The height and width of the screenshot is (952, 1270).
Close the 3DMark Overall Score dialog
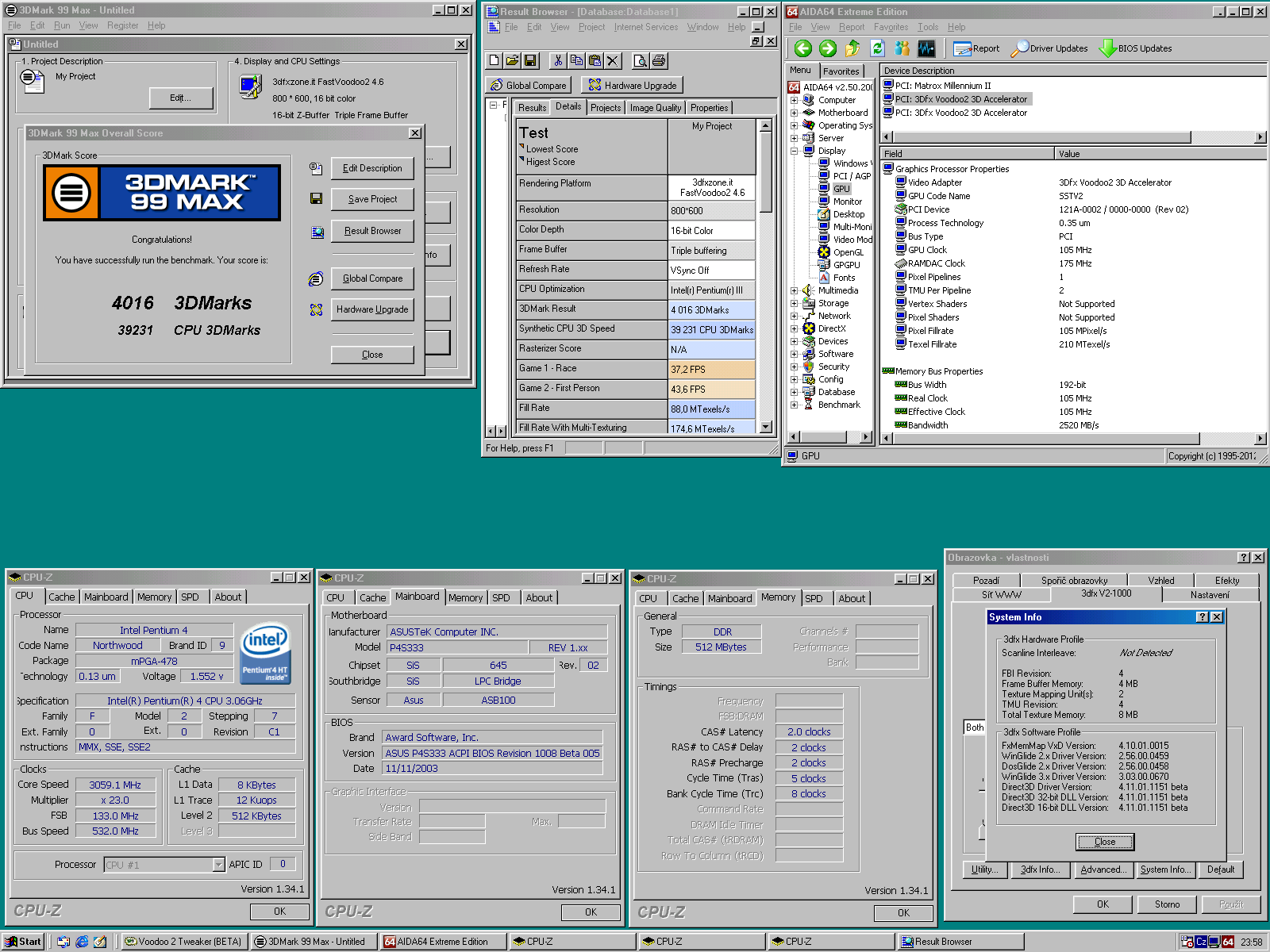pyautogui.click(x=372, y=355)
